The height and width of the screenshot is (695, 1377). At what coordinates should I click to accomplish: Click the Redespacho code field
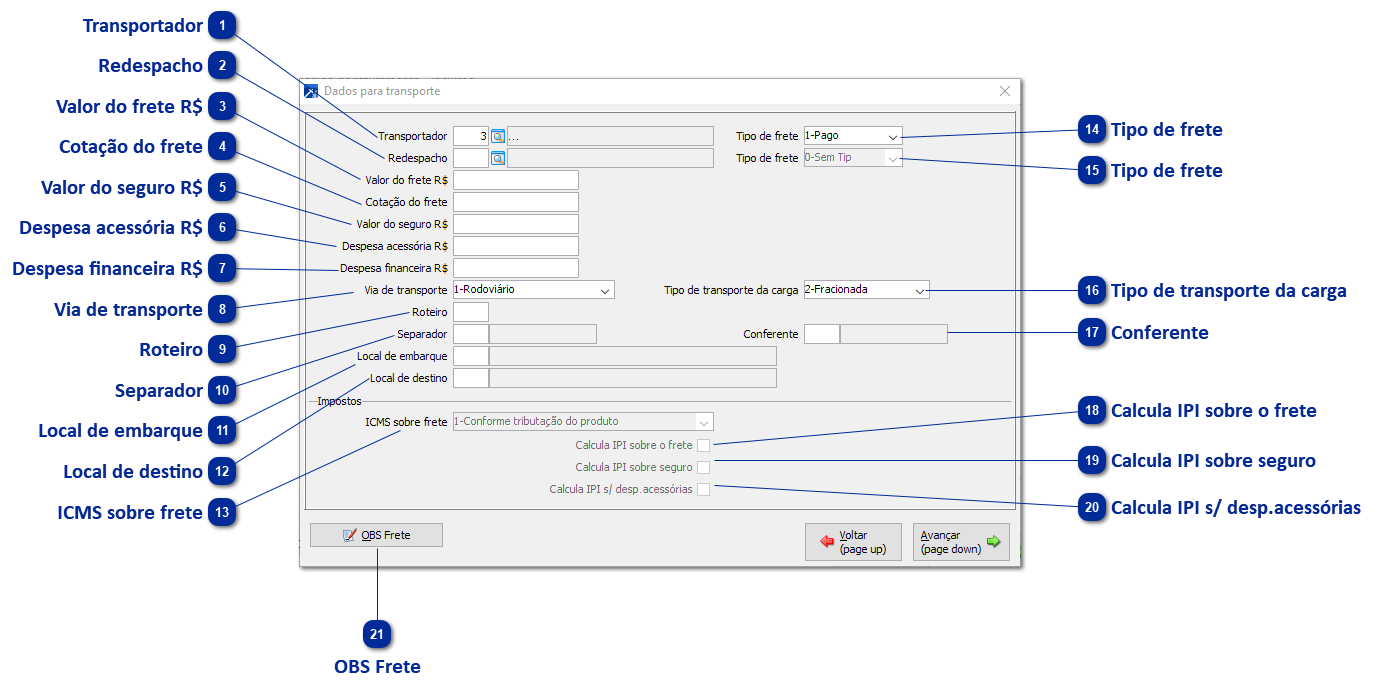click(x=471, y=158)
